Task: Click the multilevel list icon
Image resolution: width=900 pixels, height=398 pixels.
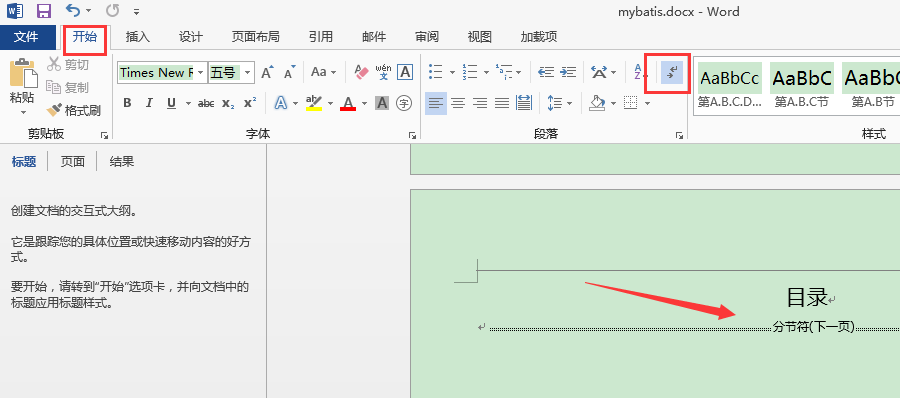Action: [x=504, y=72]
